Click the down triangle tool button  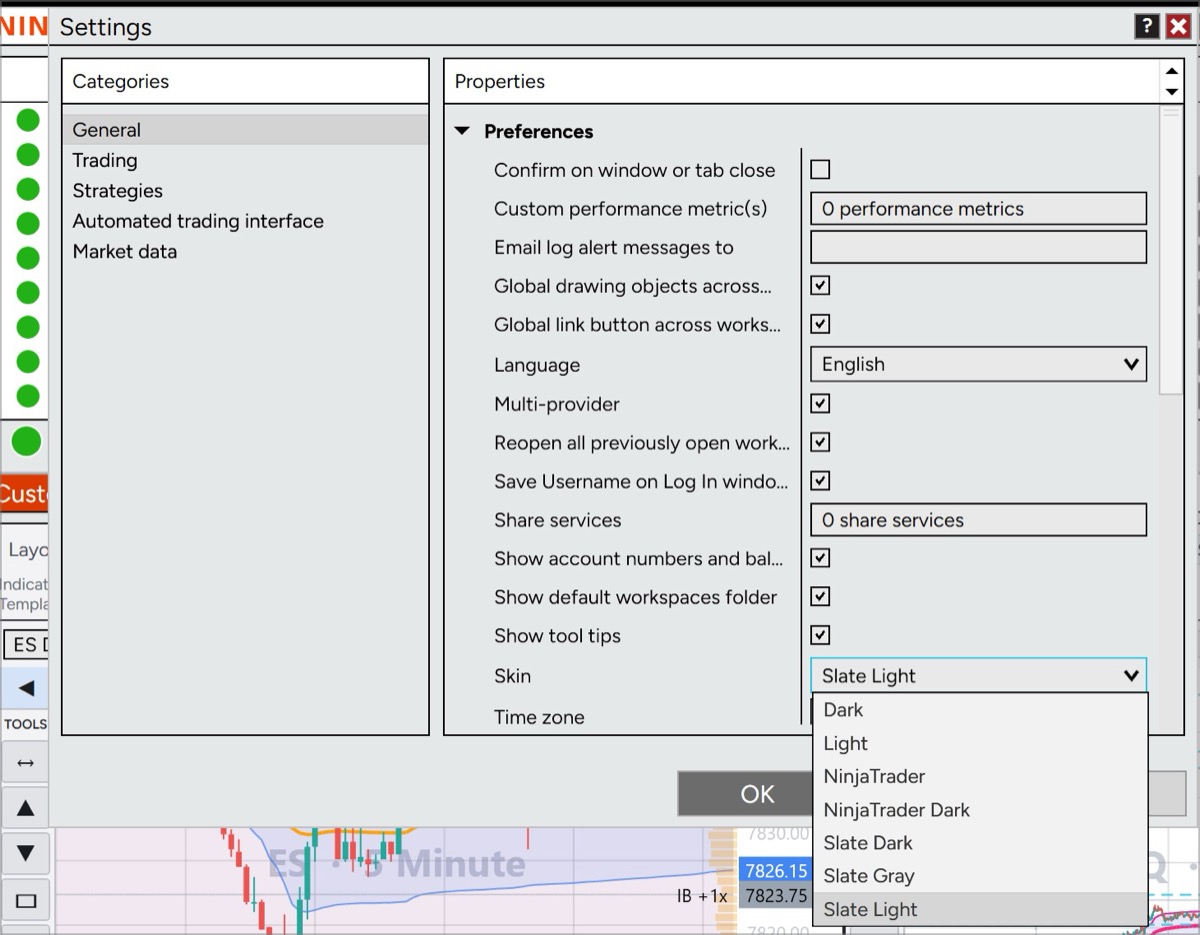coord(26,853)
